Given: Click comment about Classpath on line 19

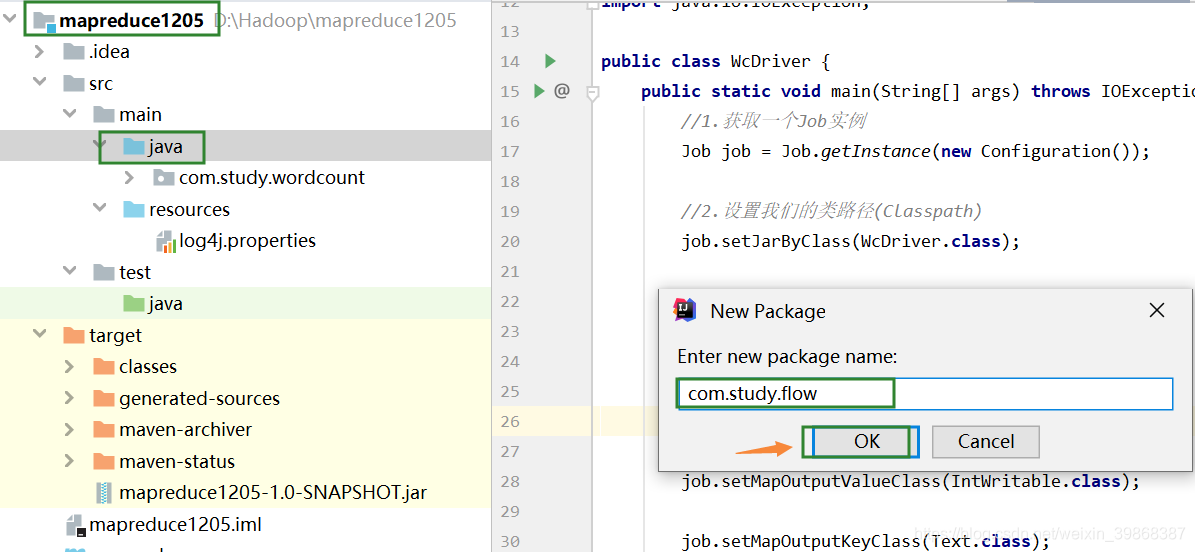Looking at the screenshot, I should (831, 211).
